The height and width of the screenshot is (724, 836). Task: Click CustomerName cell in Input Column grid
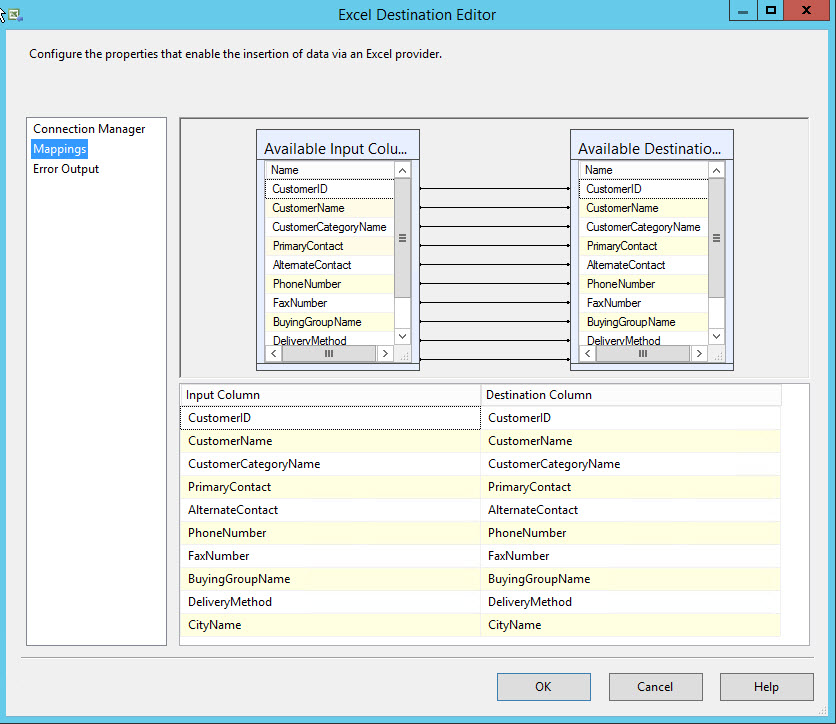[331, 441]
